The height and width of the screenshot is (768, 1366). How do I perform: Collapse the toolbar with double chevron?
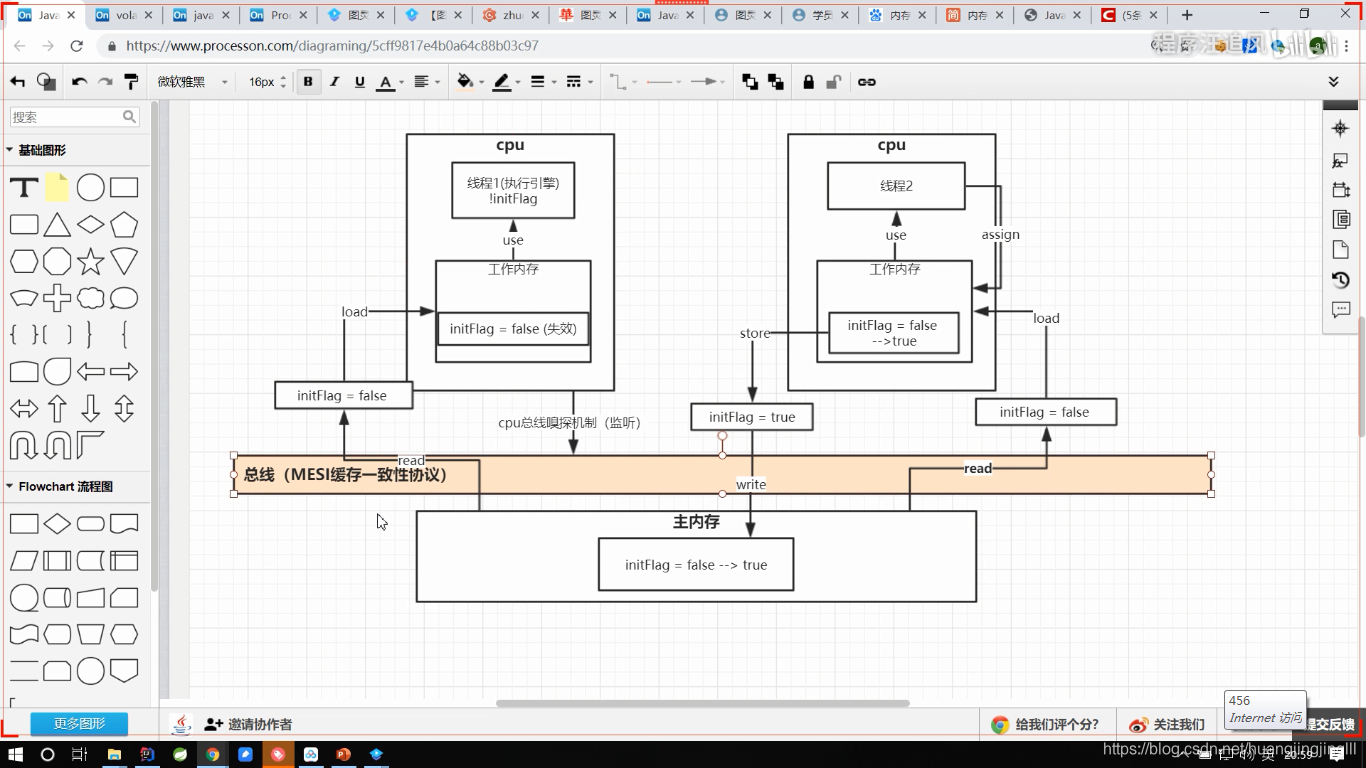pyautogui.click(x=1333, y=82)
